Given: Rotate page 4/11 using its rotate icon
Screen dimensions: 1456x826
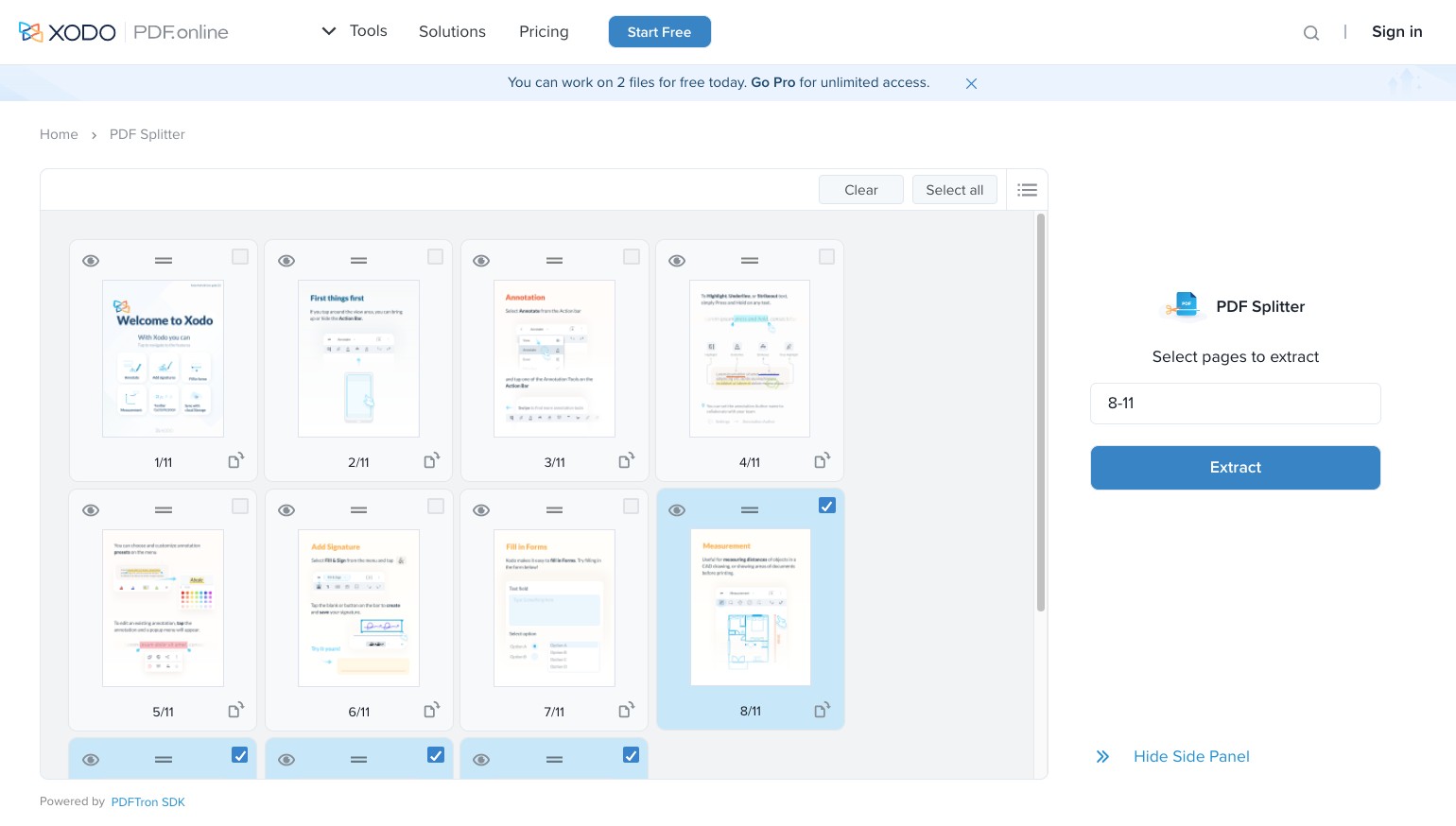Looking at the screenshot, I should (x=822, y=461).
